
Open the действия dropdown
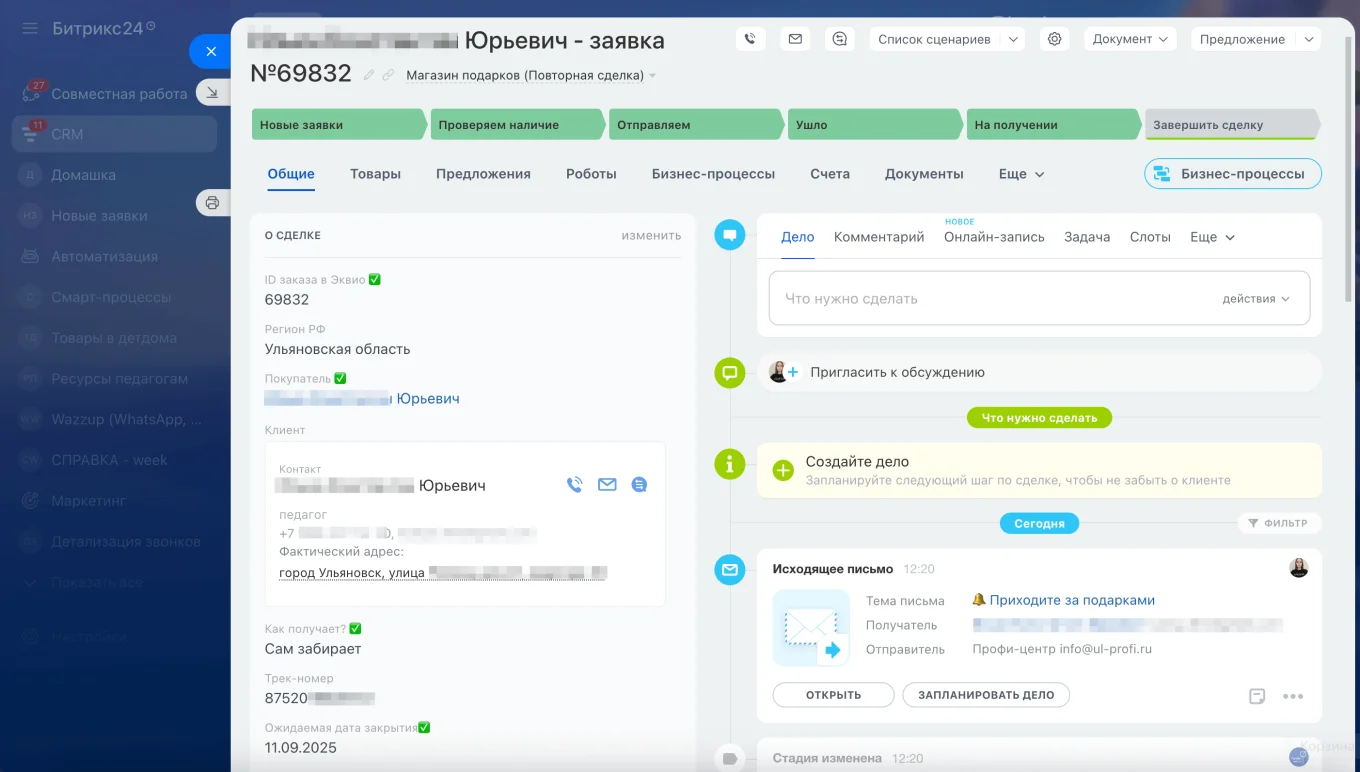pyautogui.click(x=1256, y=299)
